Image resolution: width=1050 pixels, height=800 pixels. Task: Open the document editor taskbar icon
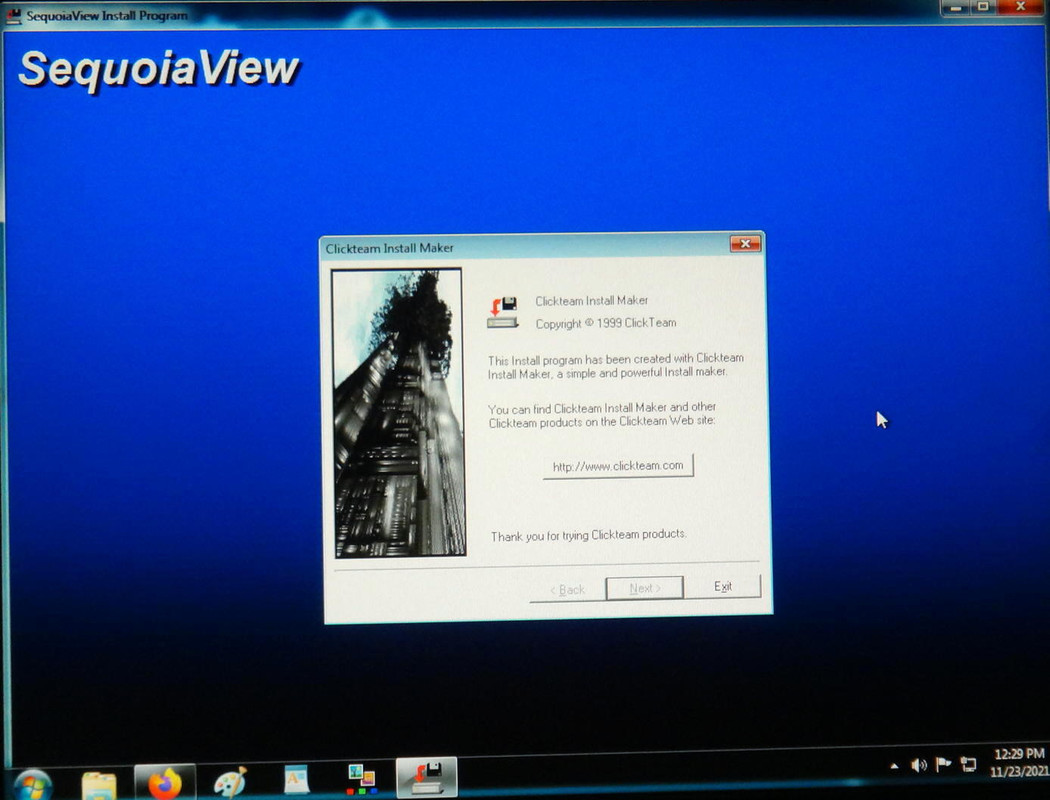pos(296,779)
